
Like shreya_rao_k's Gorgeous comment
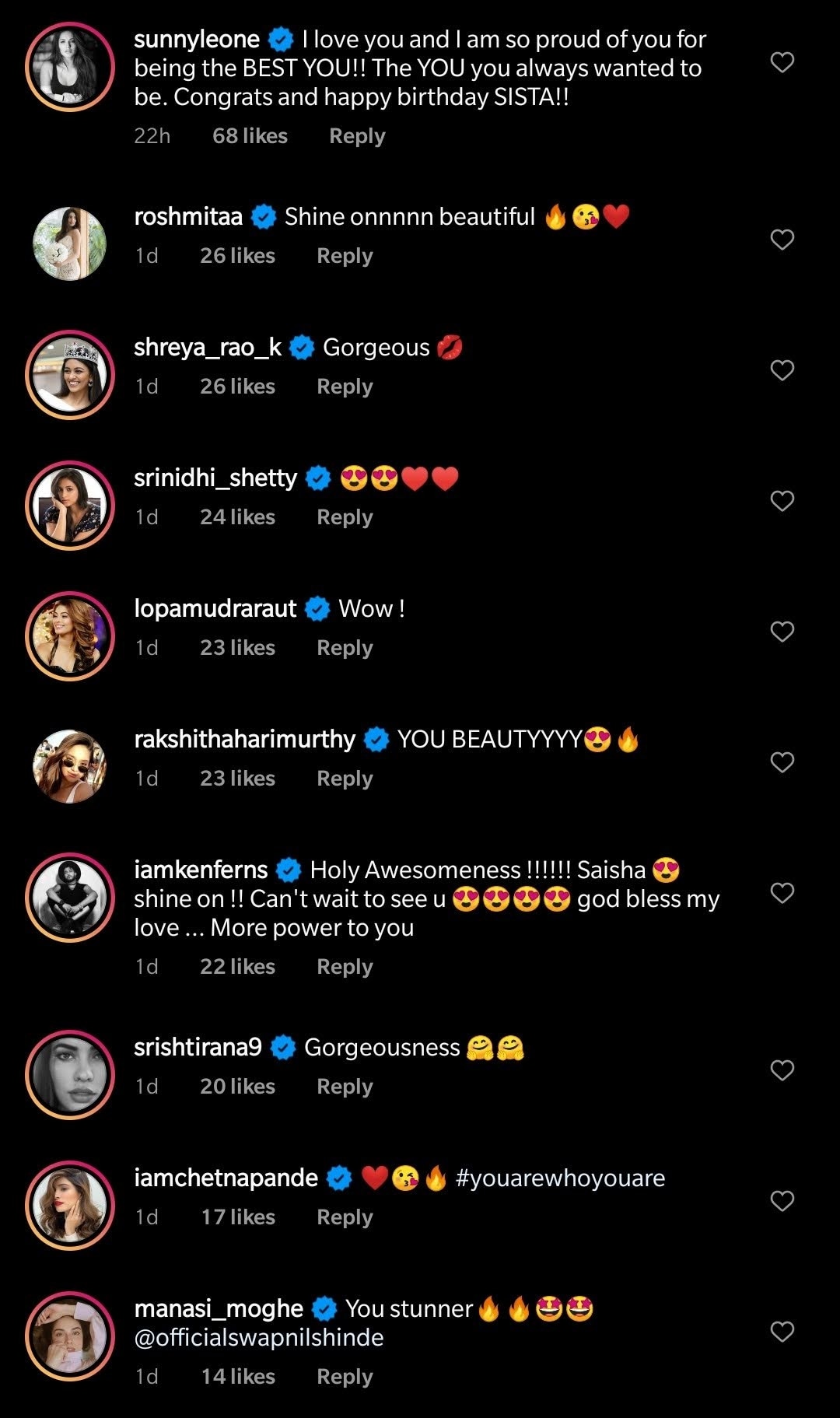[782, 370]
